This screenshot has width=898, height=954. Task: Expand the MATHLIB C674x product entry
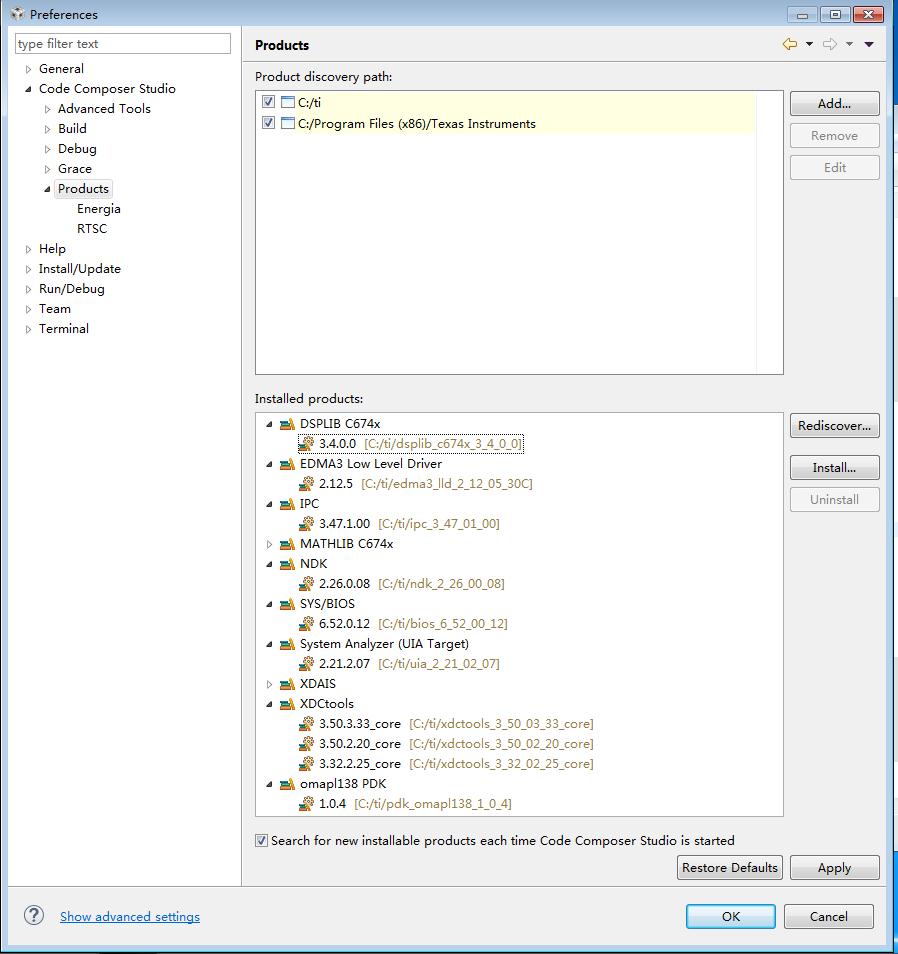pos(270,545)
